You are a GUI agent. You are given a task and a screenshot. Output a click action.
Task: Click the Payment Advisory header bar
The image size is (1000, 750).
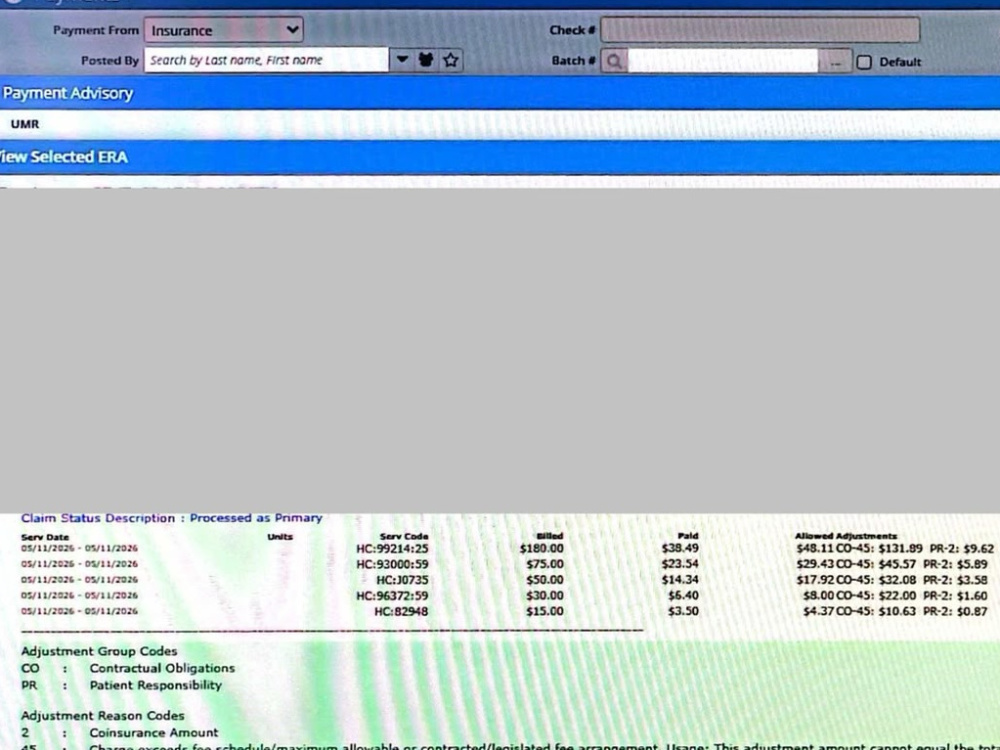pos(500,93)
